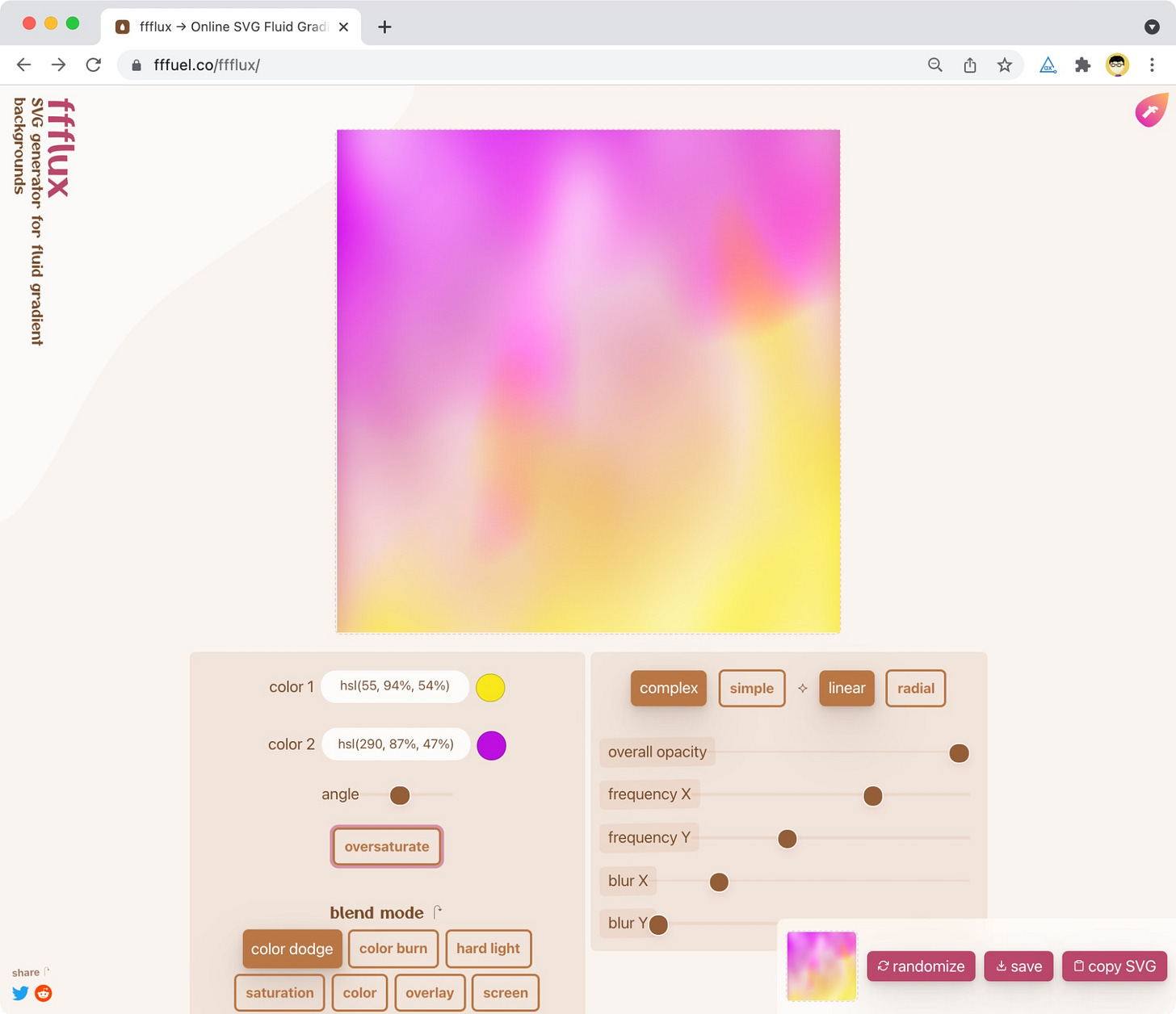Click the tab search dropdown arrow icon
1176x1014 pixels.
click(x=1152, y=27)
